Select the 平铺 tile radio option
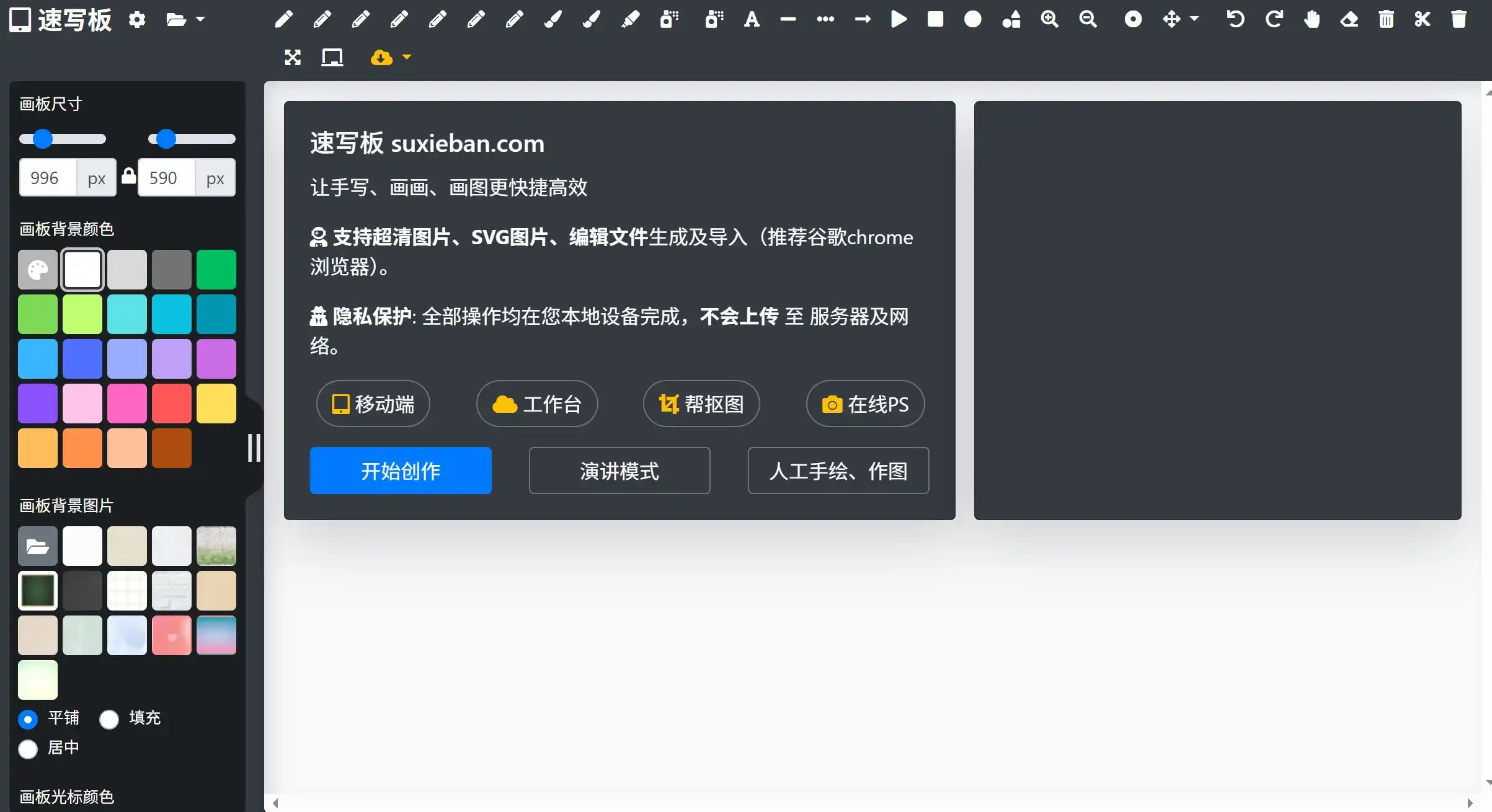This screenshot has height=812, width=1492. pos(28,719)
